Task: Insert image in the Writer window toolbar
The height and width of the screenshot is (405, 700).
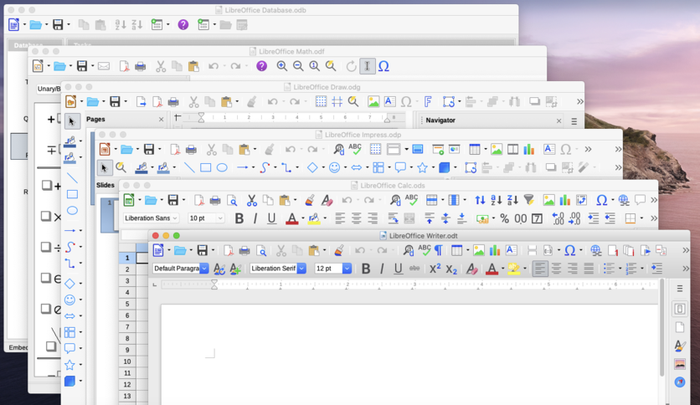Action: pos(479,251)
